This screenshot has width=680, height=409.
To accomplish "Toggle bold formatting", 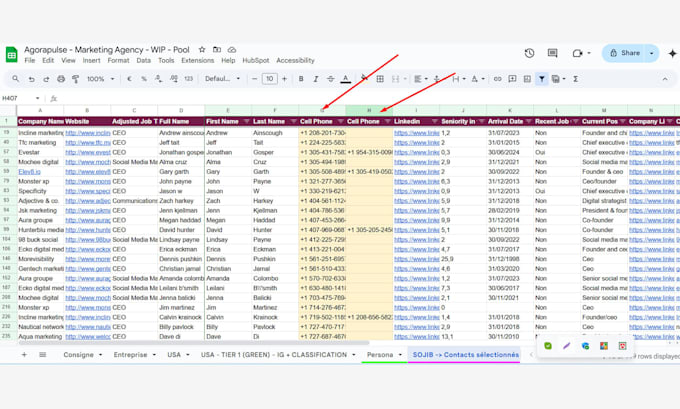I will [x=301, y=79].
